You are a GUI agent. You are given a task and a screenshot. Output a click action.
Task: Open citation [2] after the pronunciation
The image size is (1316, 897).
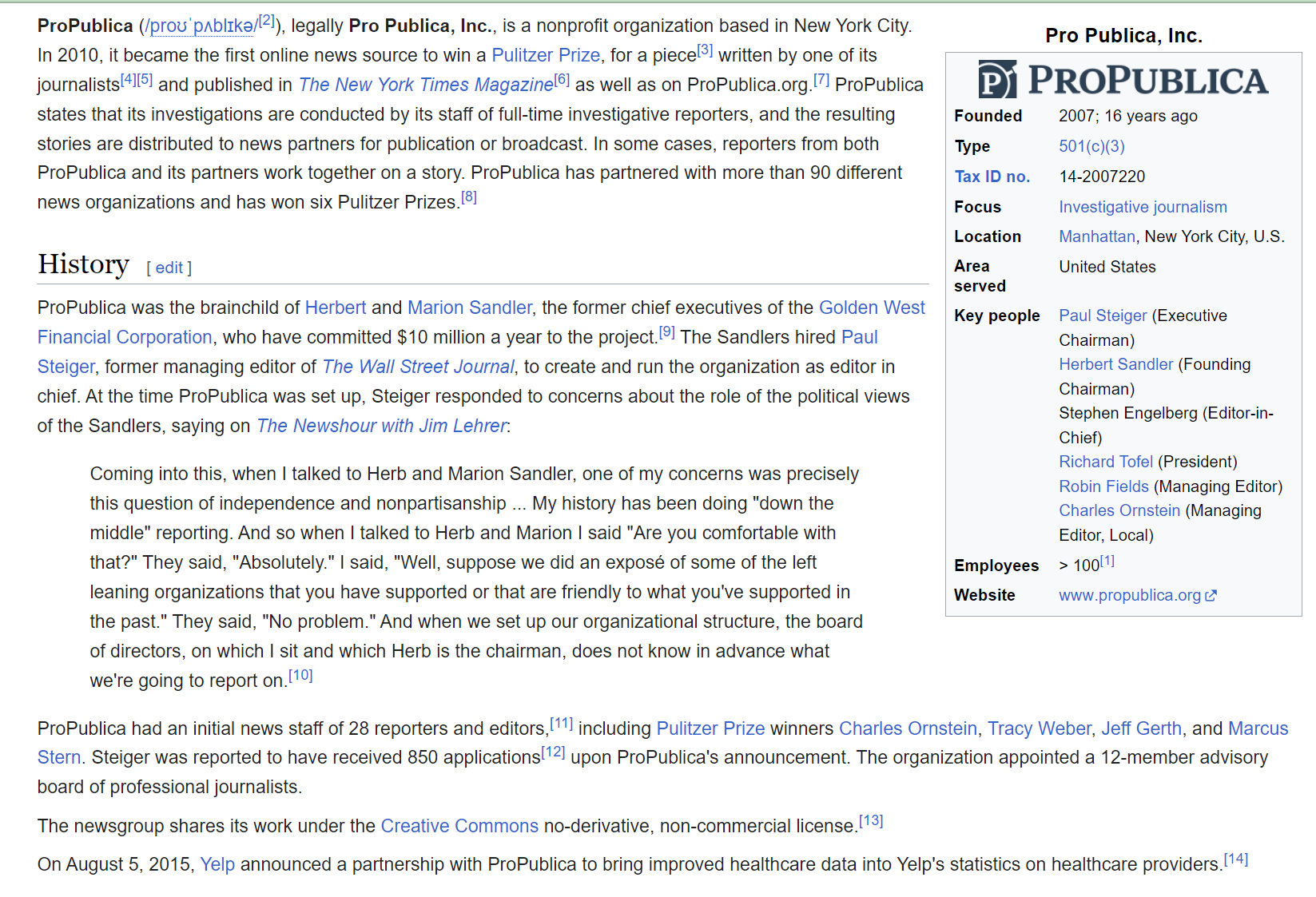[x=267, y=22]
